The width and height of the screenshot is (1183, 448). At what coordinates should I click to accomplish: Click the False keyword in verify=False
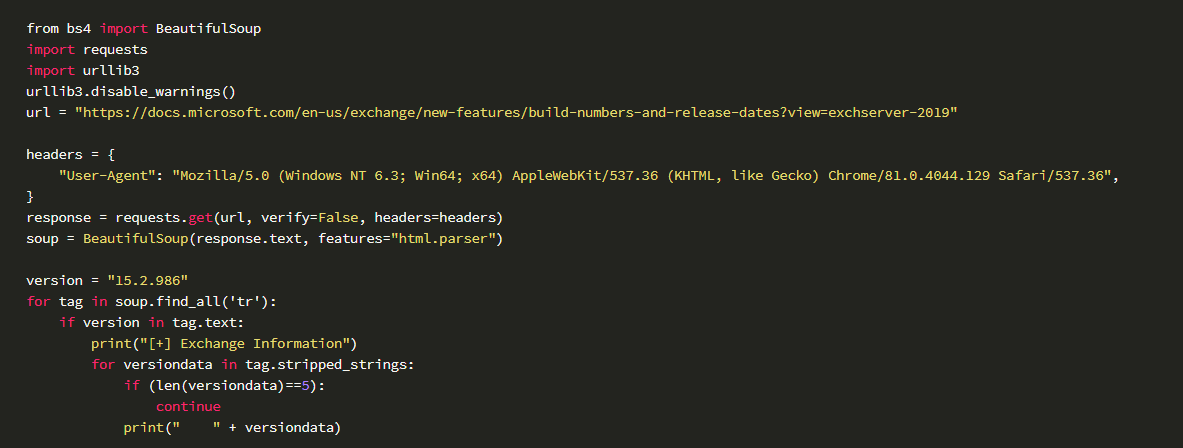[339, 217]
